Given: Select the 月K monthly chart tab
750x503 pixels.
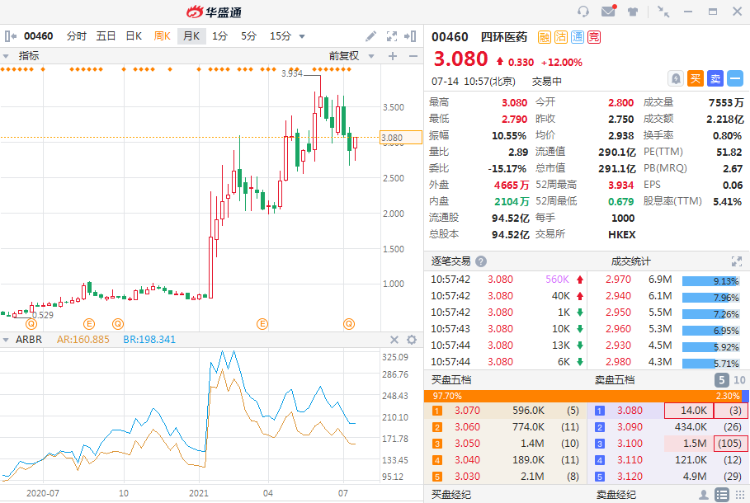Looking at the screenshot, I should click(x=191, y=36).
